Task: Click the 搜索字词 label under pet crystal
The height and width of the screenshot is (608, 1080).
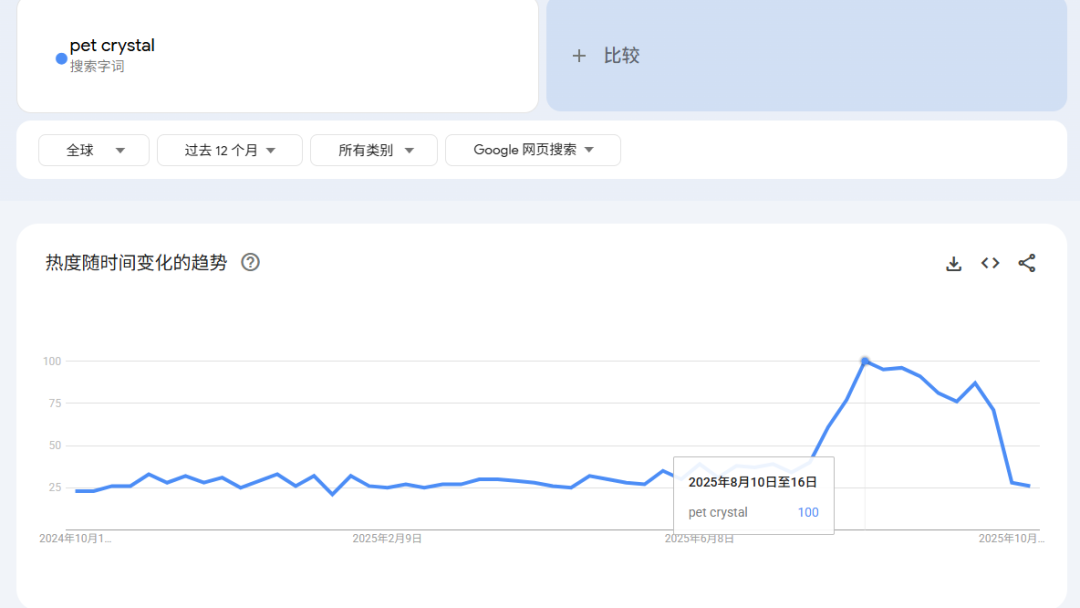Action: pyautogui.click(x=97, y=67)
